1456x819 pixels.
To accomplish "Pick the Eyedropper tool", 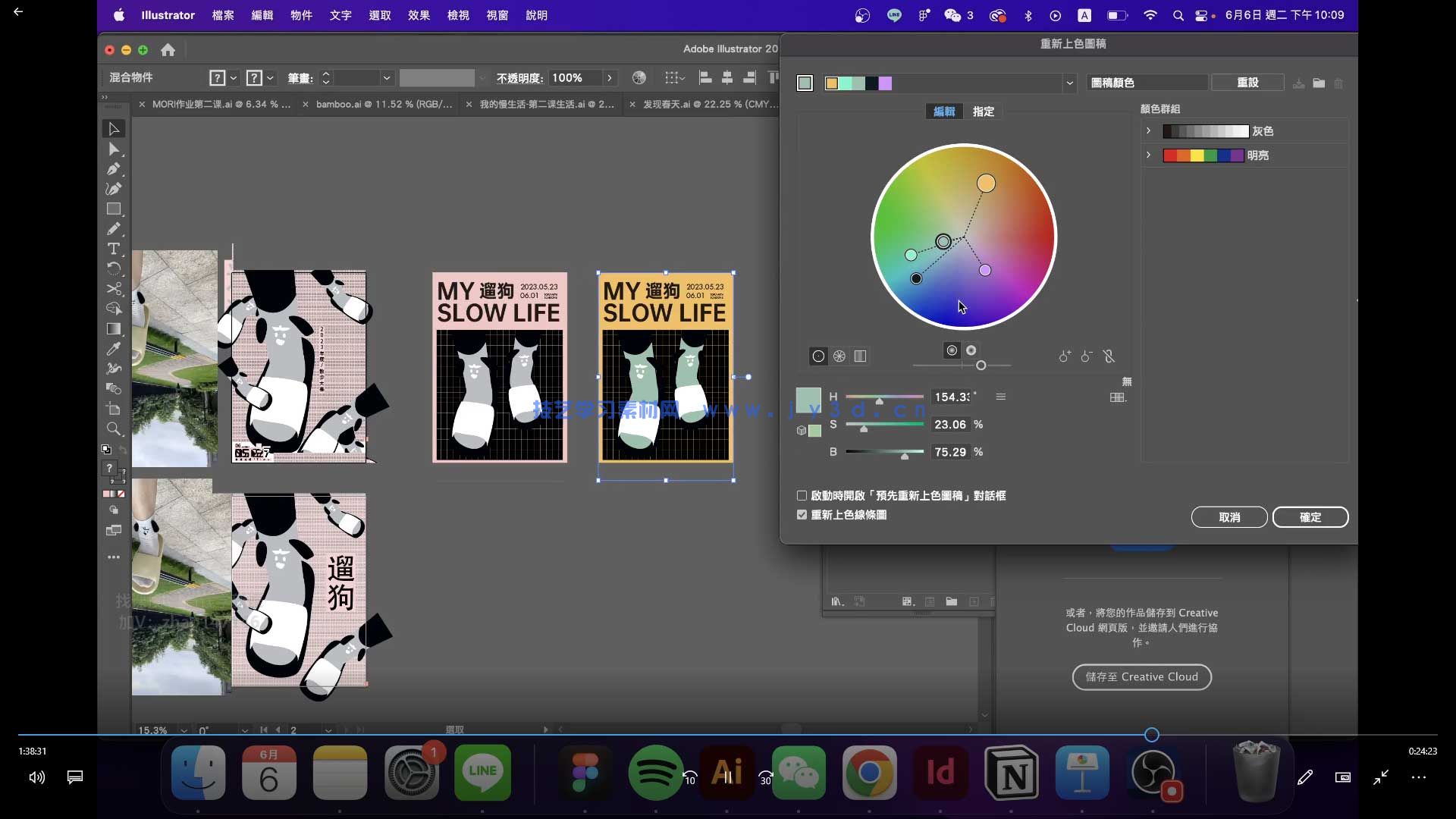I will 114,348.
